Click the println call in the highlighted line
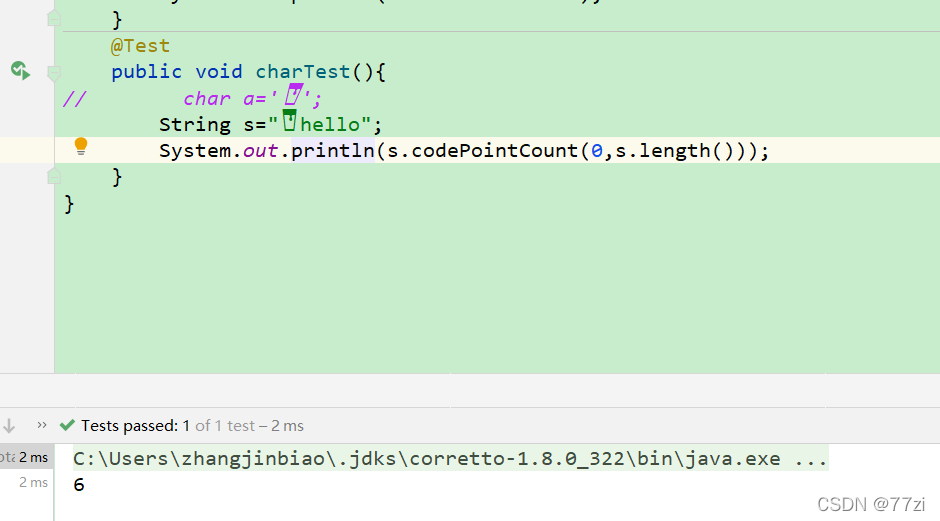Screen dimensions: 940x521 click(333, 150)
